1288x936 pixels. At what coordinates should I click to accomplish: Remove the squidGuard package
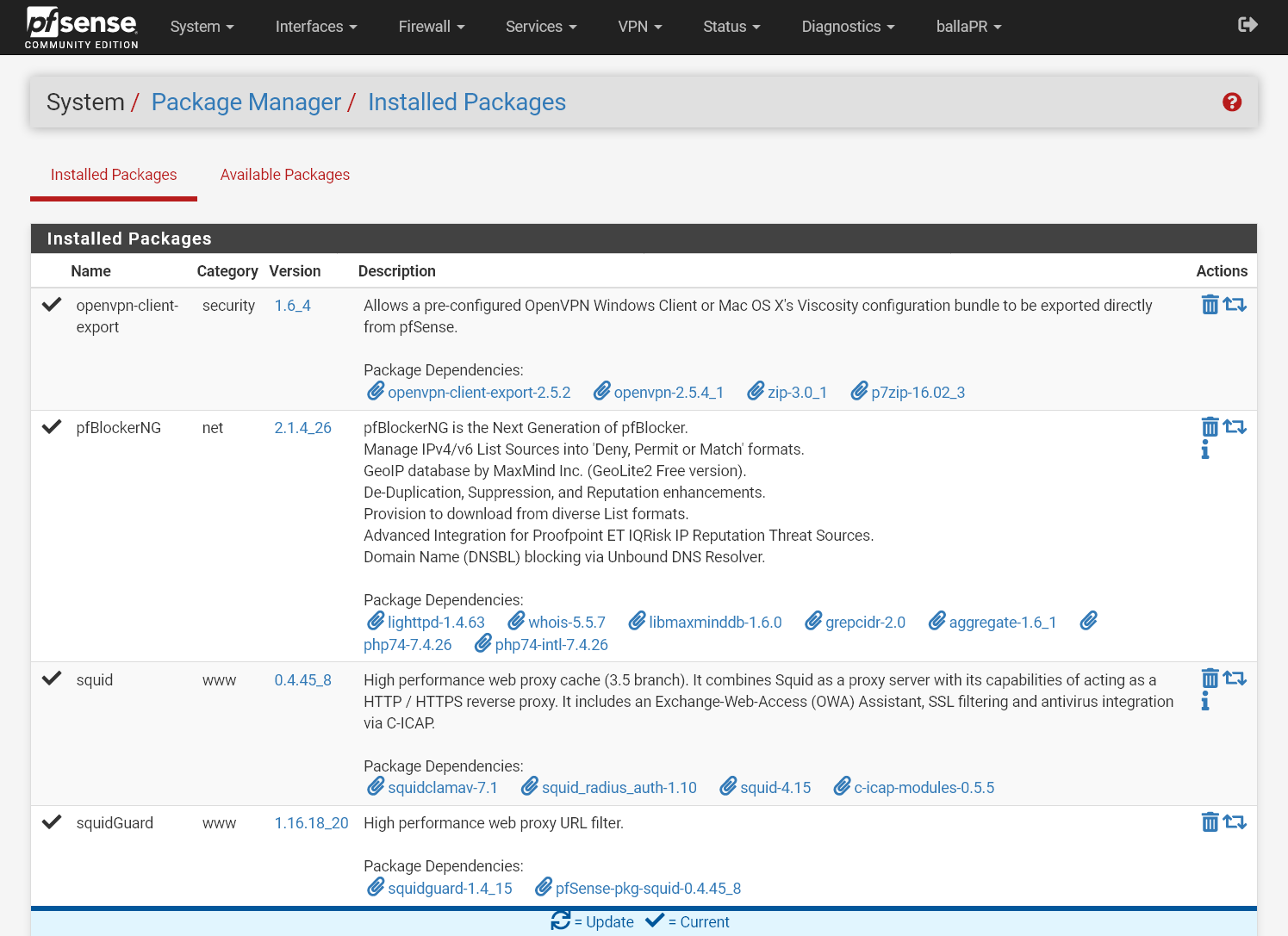(1210, 822)
